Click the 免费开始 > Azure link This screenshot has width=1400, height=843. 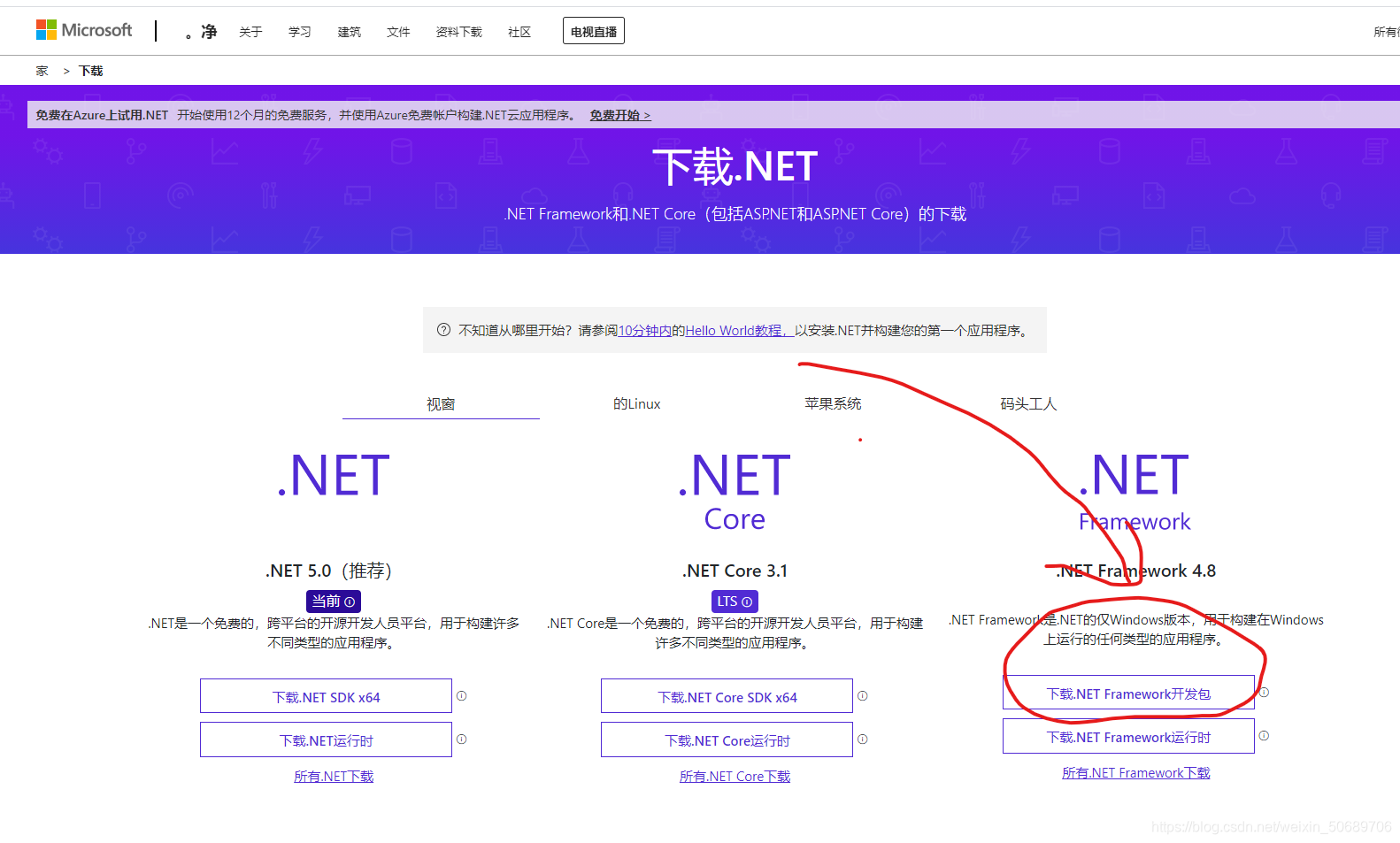click(x=620, y=115)
